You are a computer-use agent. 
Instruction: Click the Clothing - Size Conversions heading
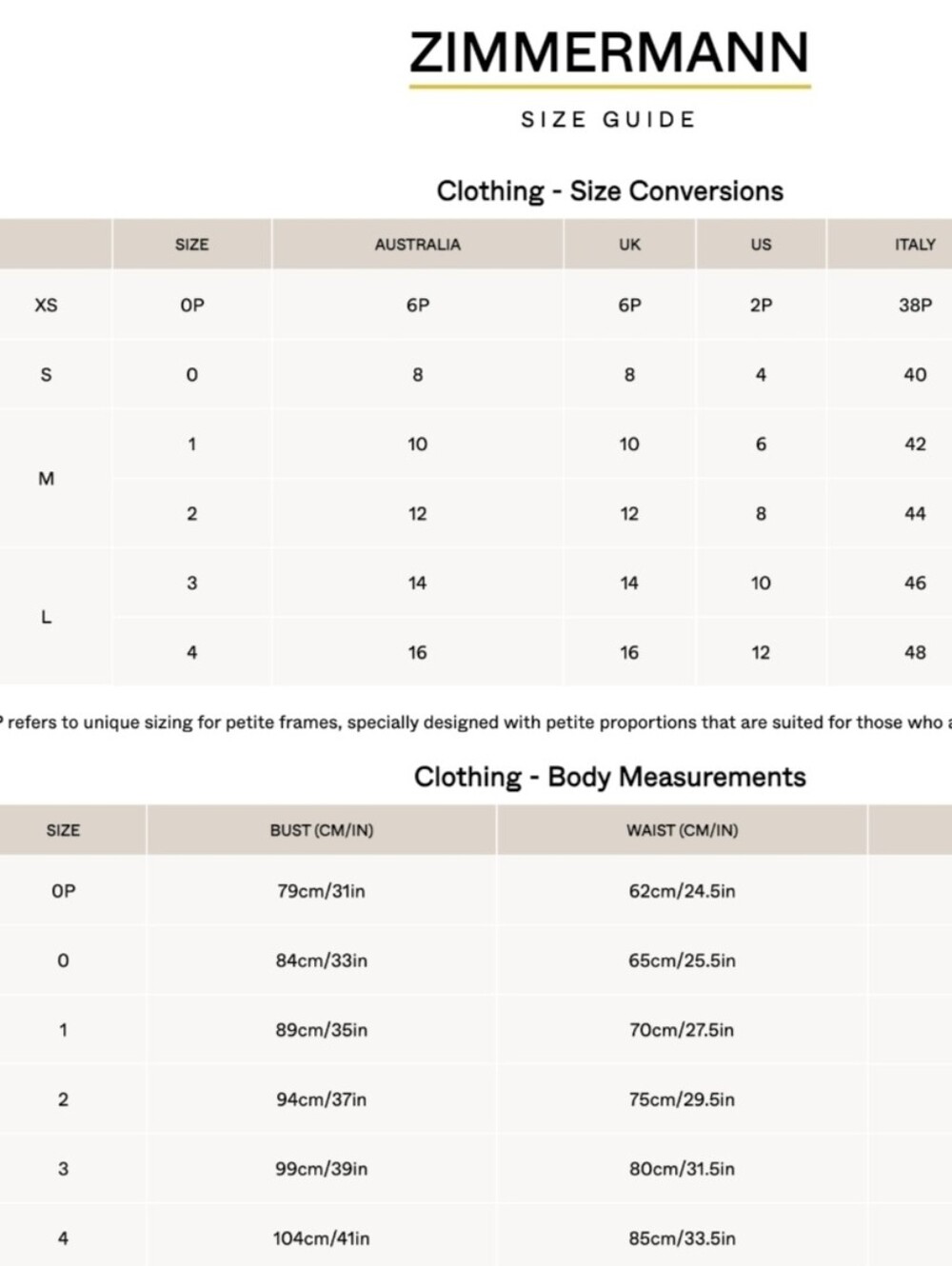[609, 191]
